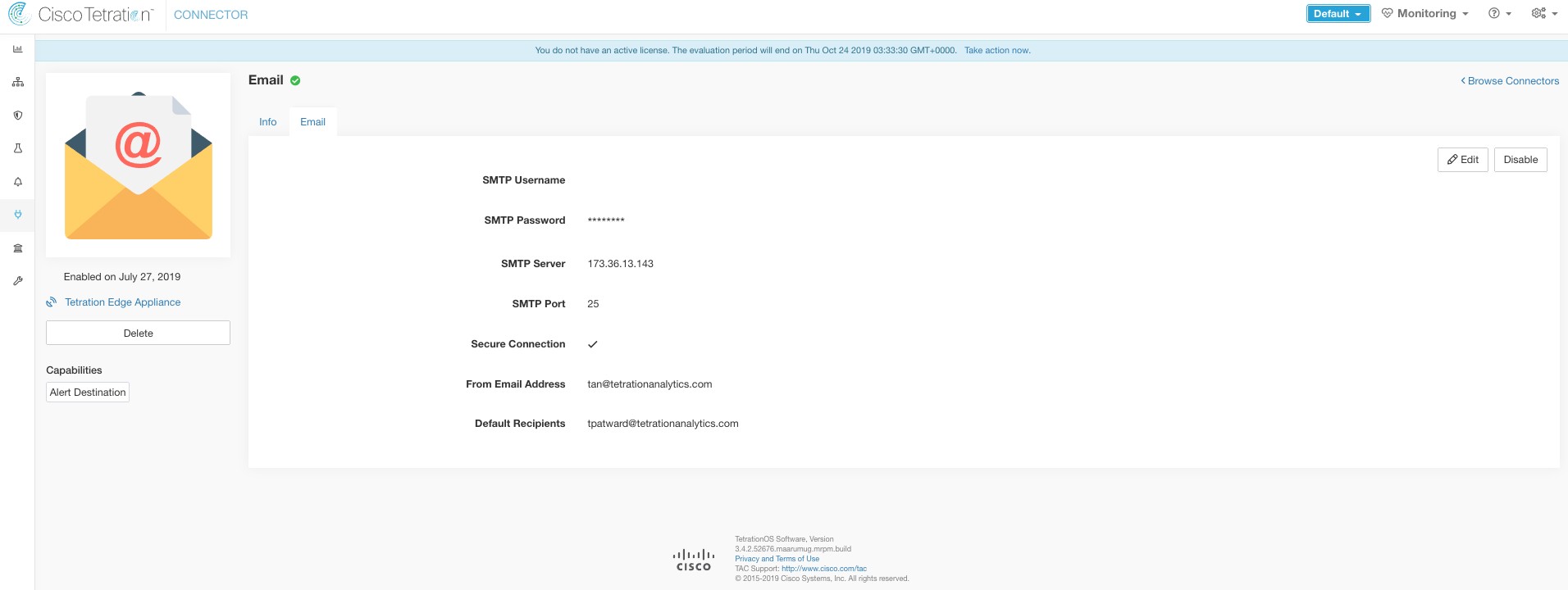Screen dimensions: 1568x590
Task: Open the Monitoring dropdown
Action: pyautogui.click(x=1424, y=14)
